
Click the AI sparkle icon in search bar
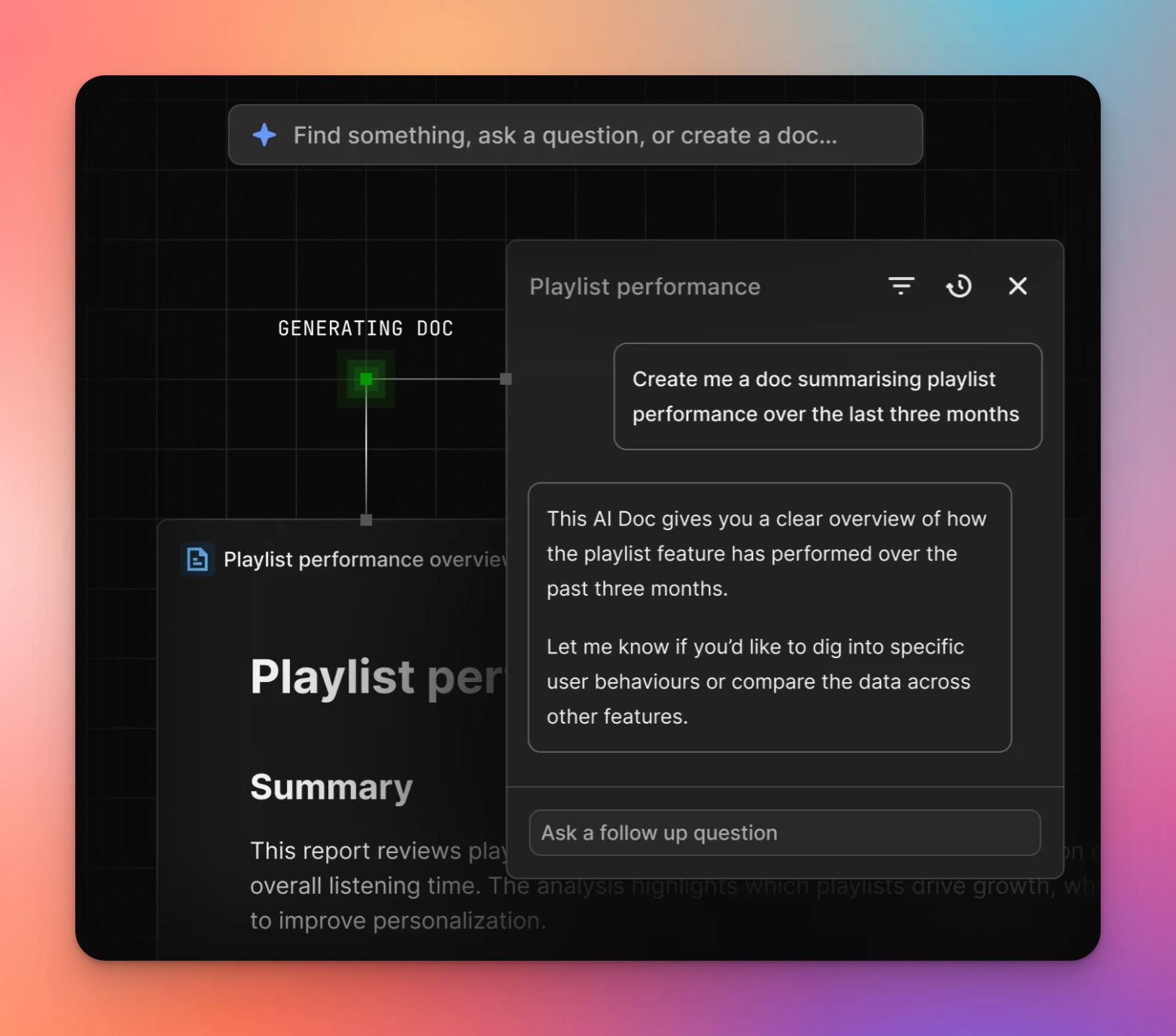pyautogui.click(x=264, y=135)
